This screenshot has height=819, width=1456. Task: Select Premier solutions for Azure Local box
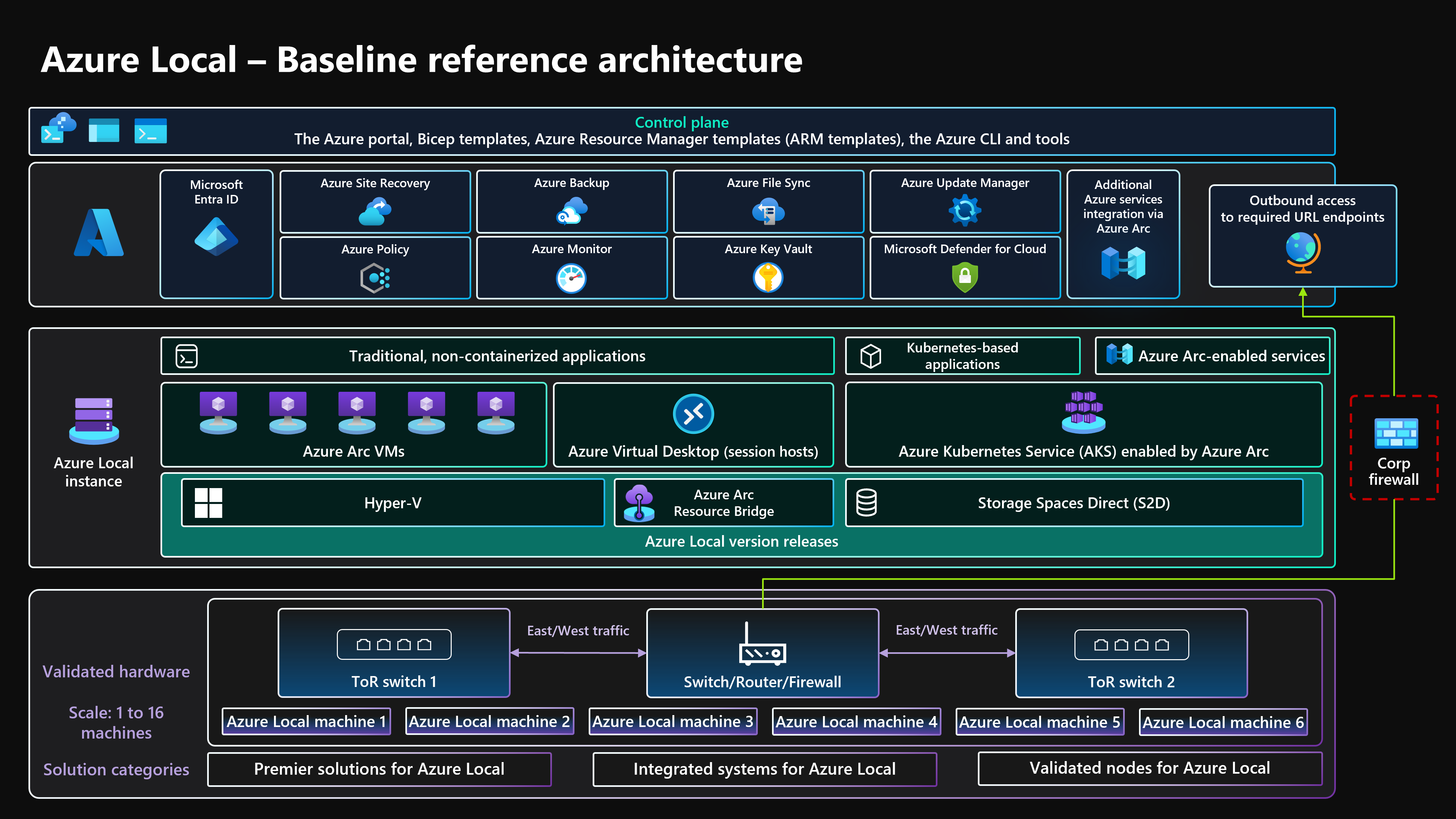[379, 769]
